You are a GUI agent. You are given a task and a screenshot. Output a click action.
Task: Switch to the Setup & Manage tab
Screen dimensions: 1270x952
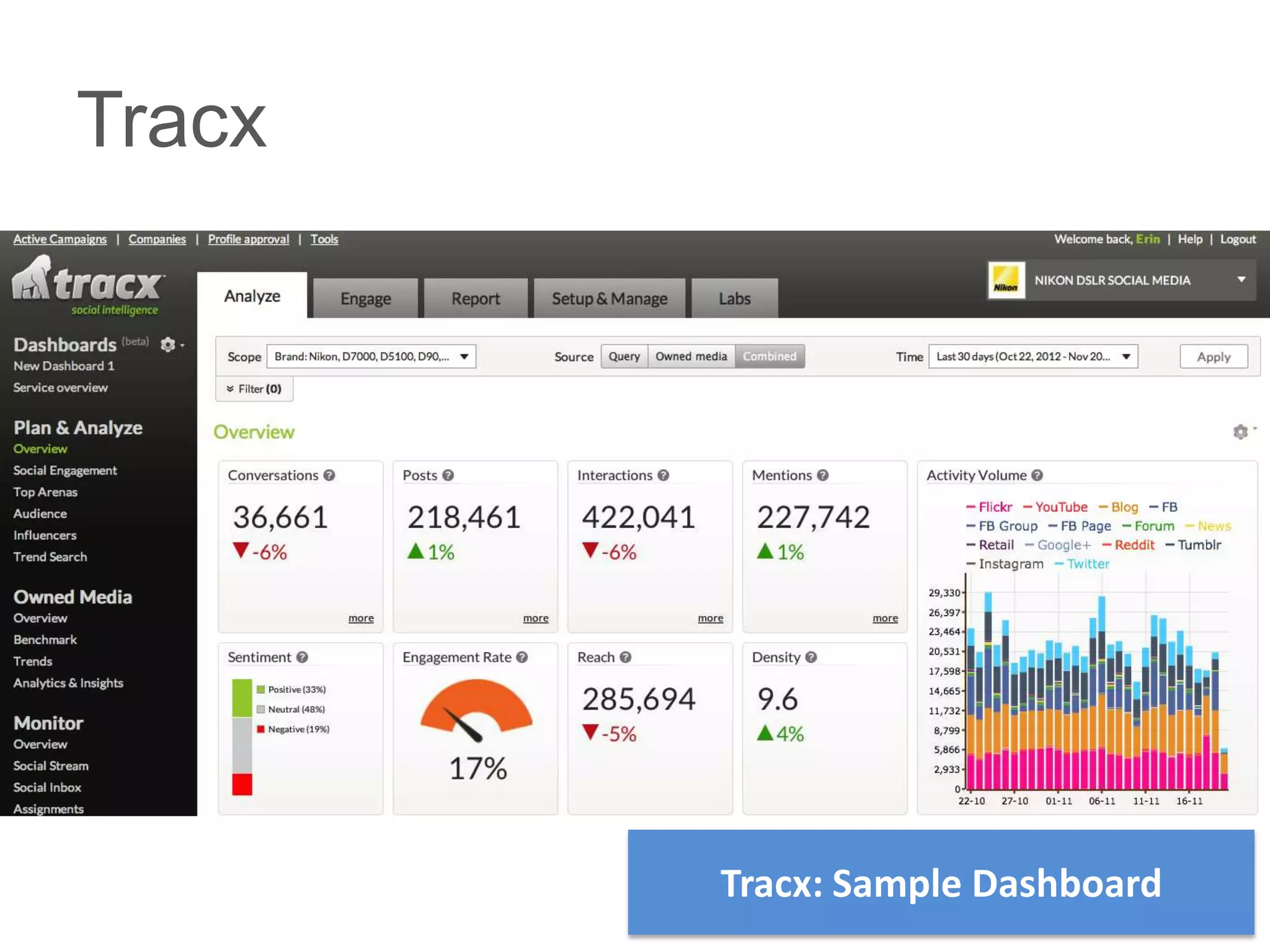pos(610,299)
